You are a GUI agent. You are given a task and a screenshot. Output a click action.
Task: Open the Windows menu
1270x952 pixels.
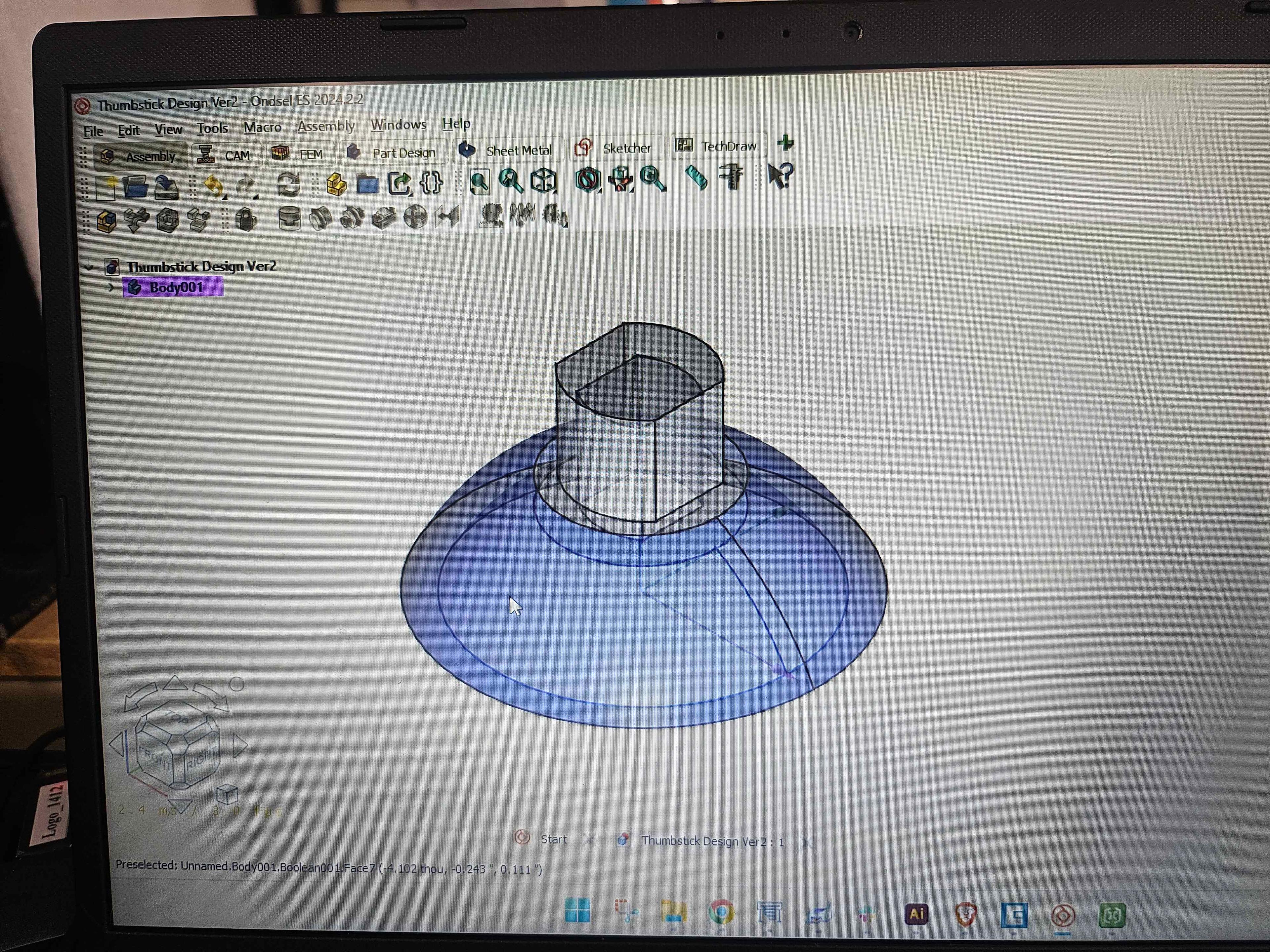[x=399, y=125]
